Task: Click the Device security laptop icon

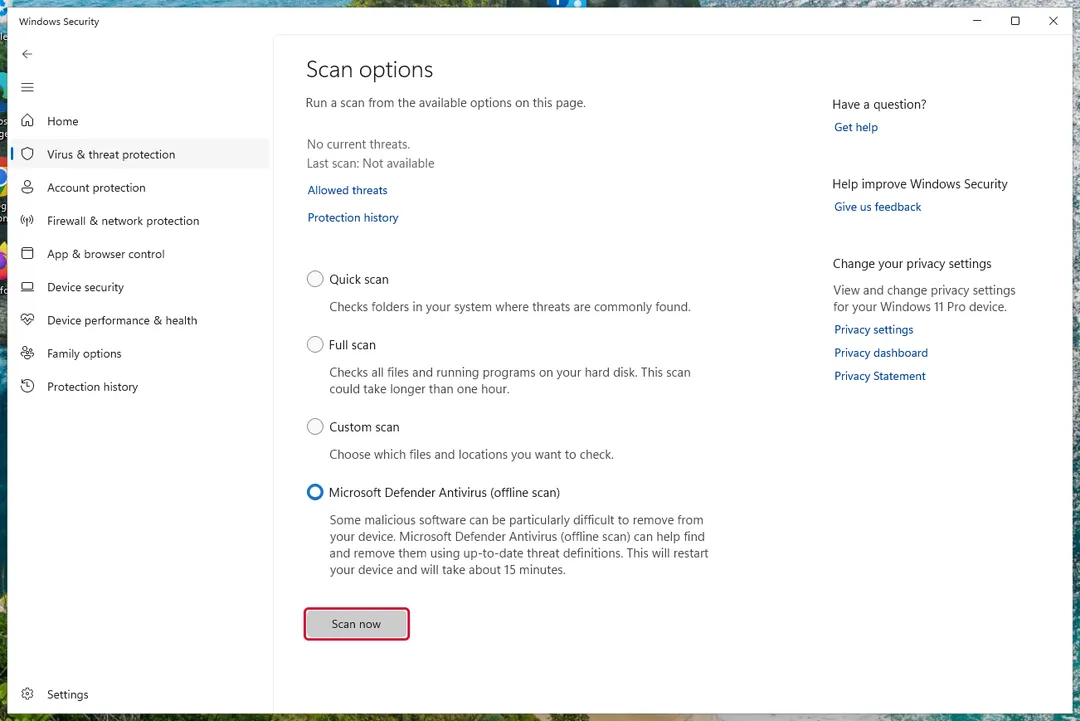Action: [28, 286]
